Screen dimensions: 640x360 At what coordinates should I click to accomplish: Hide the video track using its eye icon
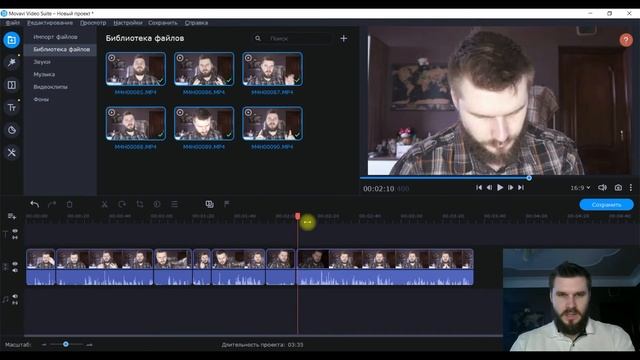pos(15,264)
